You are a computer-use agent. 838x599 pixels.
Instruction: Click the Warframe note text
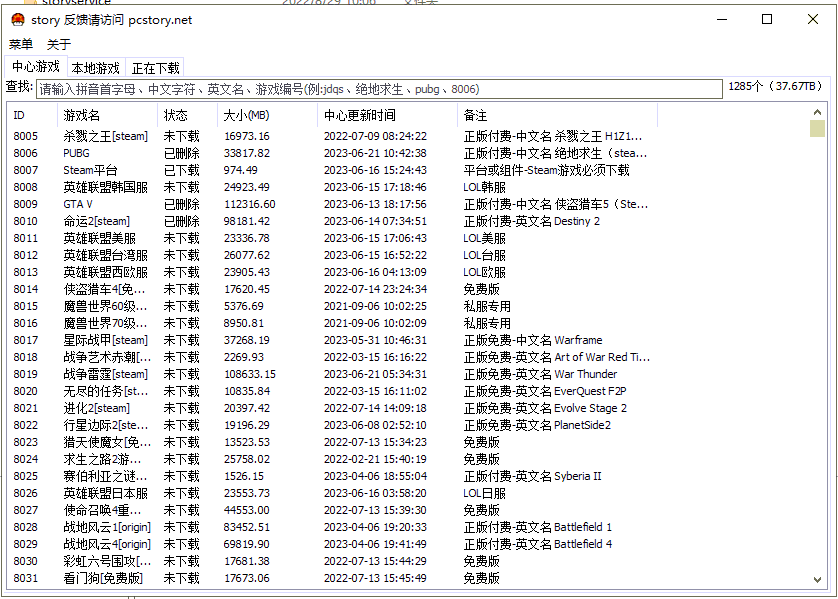pyautogui.click(x=578, y=340)
